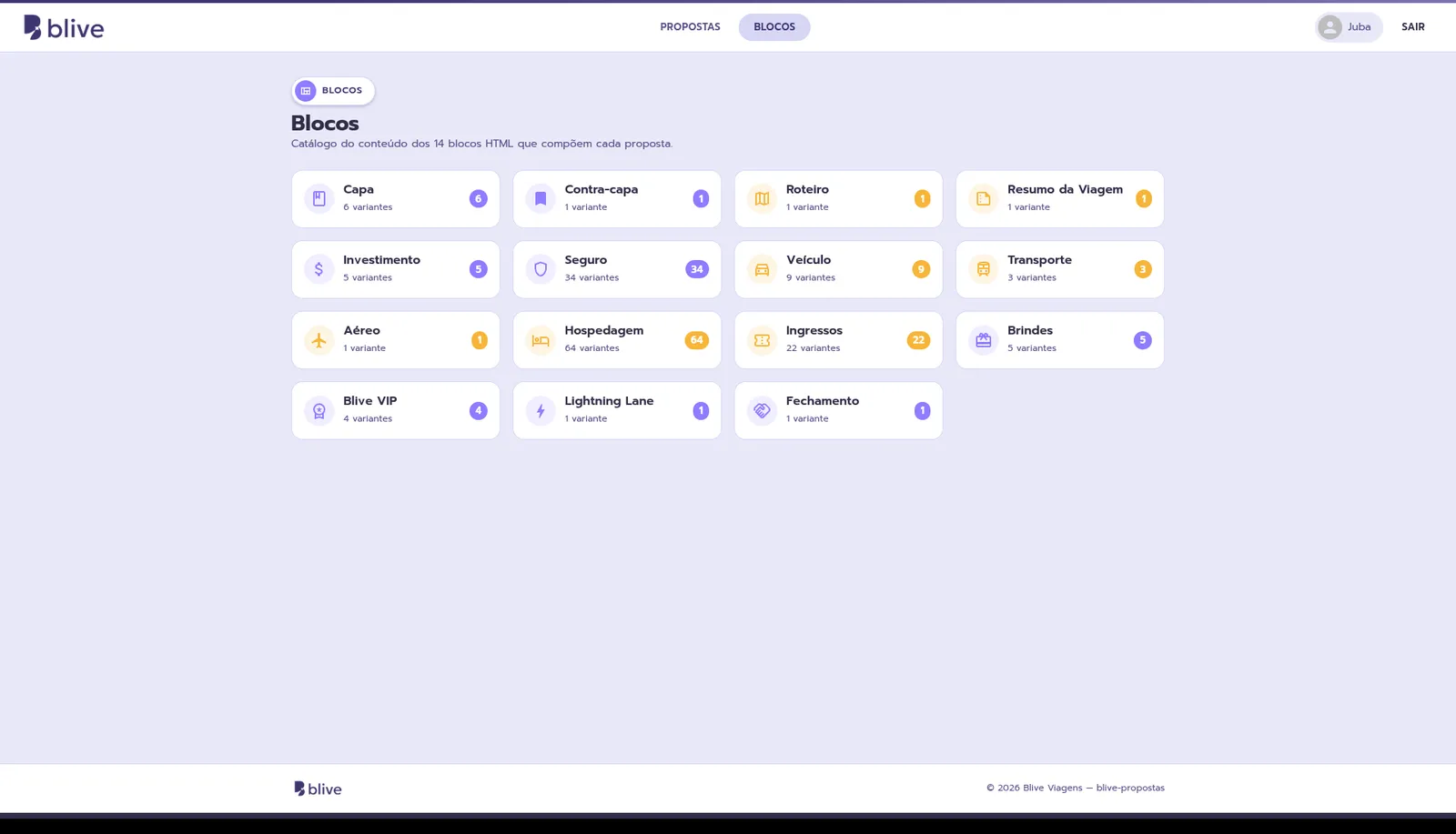Click the Blive VIP badge icon
The height and width of the screenshot is (834, 1456).
coord(318,410)
